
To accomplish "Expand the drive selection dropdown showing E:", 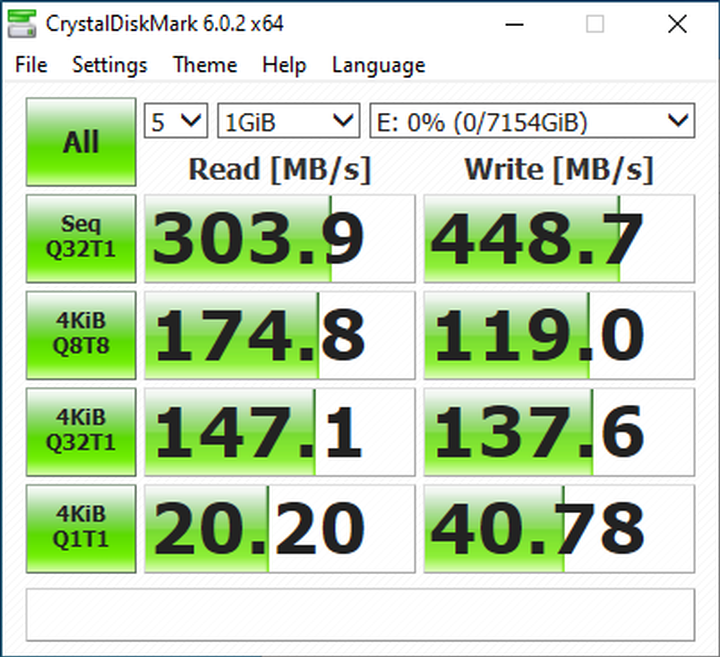I will 531,122.
